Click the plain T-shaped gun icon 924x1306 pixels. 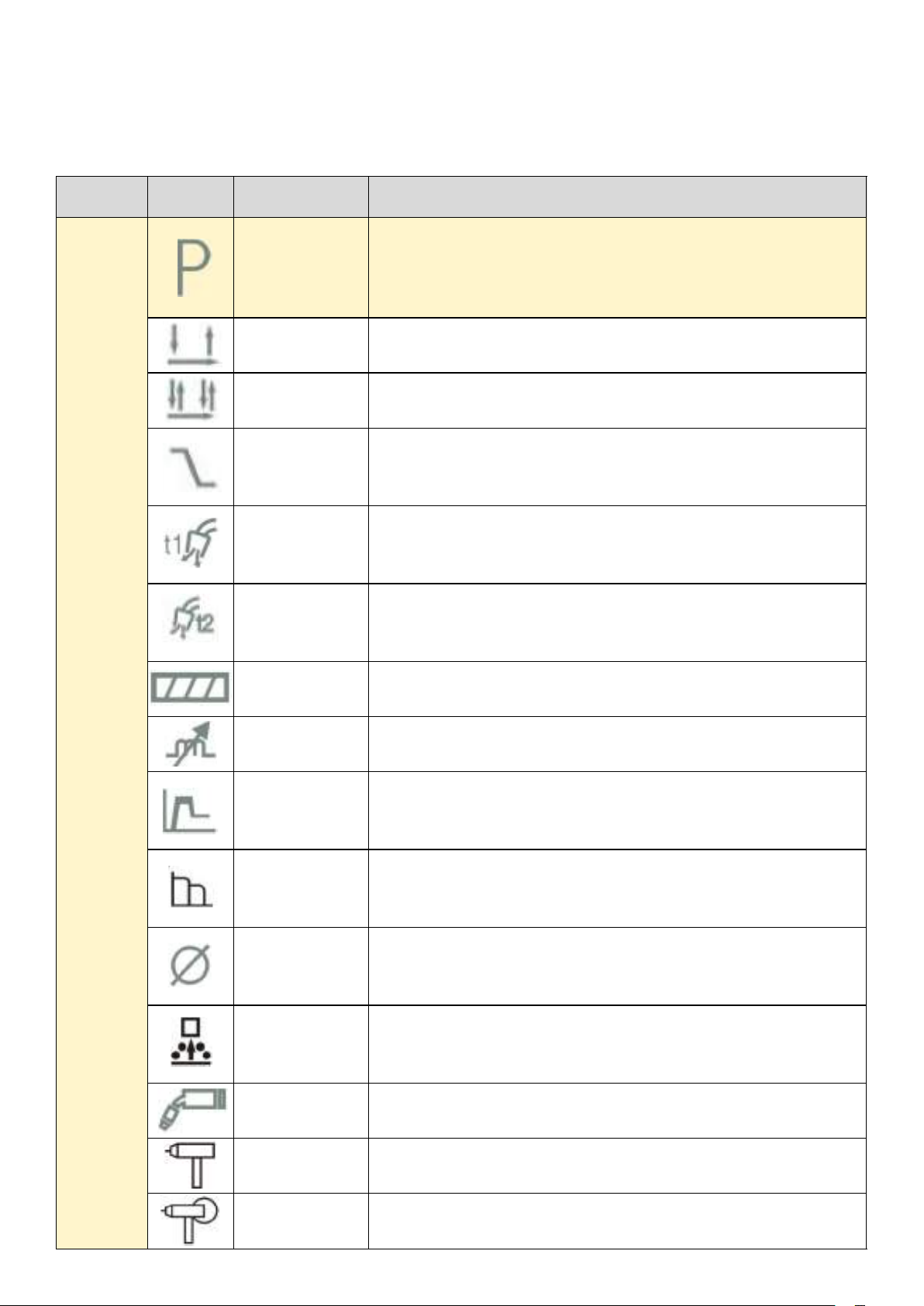191,1166
